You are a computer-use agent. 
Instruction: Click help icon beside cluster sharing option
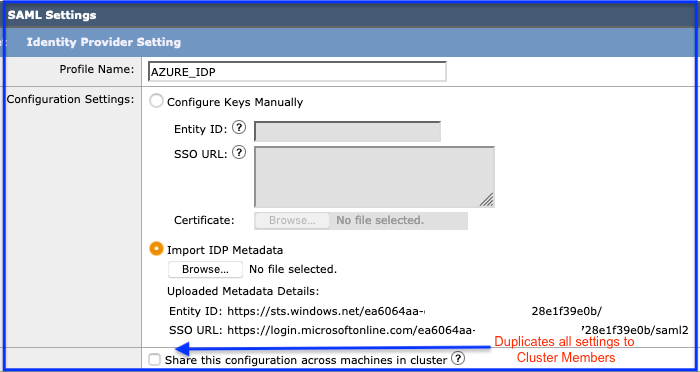[x=458, y=358]
